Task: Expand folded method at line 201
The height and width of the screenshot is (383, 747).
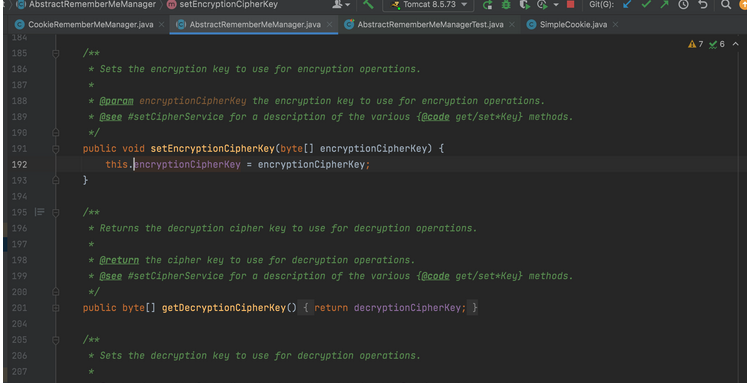Action: tap(56, 308)
